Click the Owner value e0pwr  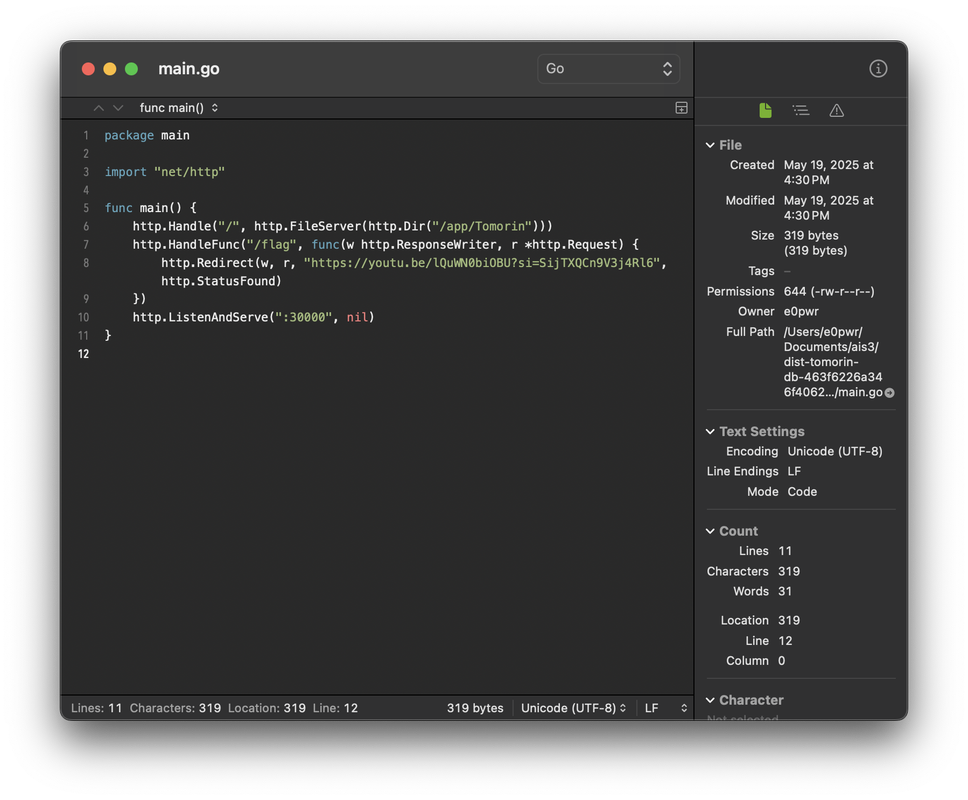(x=801, y=311)
